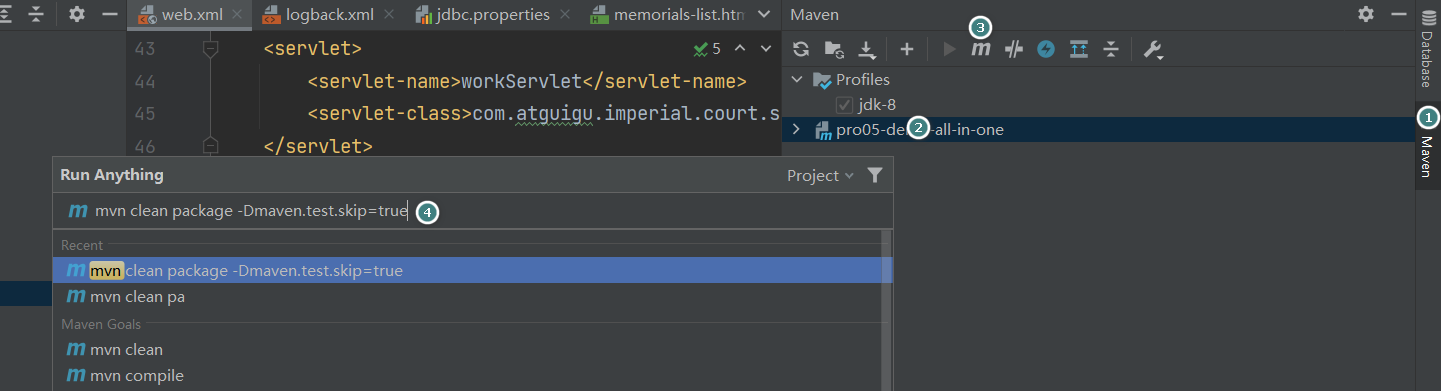The height and width of the screenshot is (391, 1441).
Task: Hide the Maven tool window
Action: pos(1399,14)
